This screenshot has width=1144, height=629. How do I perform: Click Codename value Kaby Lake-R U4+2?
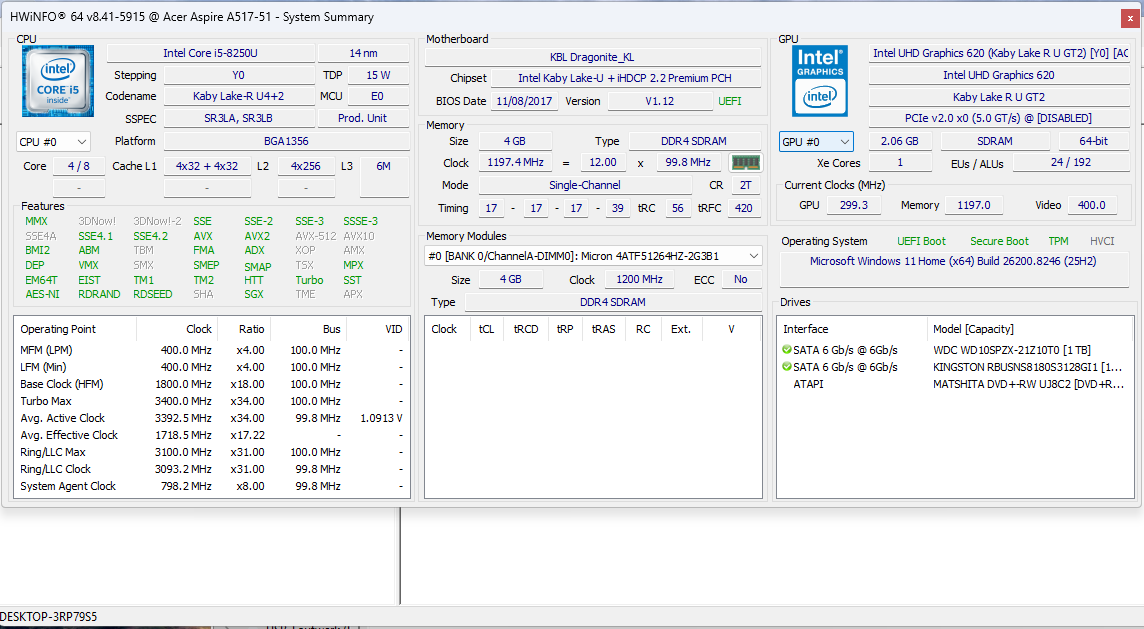[x=239, y=96]
